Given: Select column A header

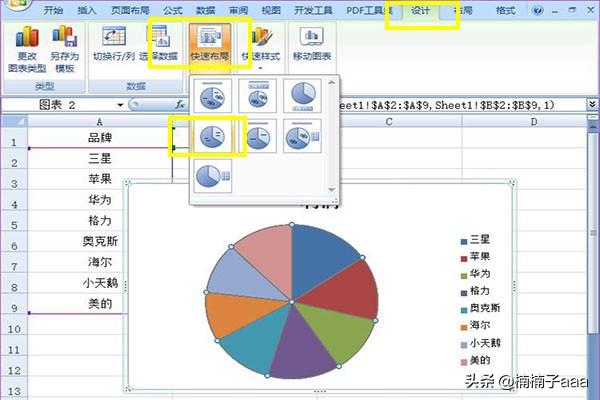Looking at the screenshot, I should [x=99, y=122].
